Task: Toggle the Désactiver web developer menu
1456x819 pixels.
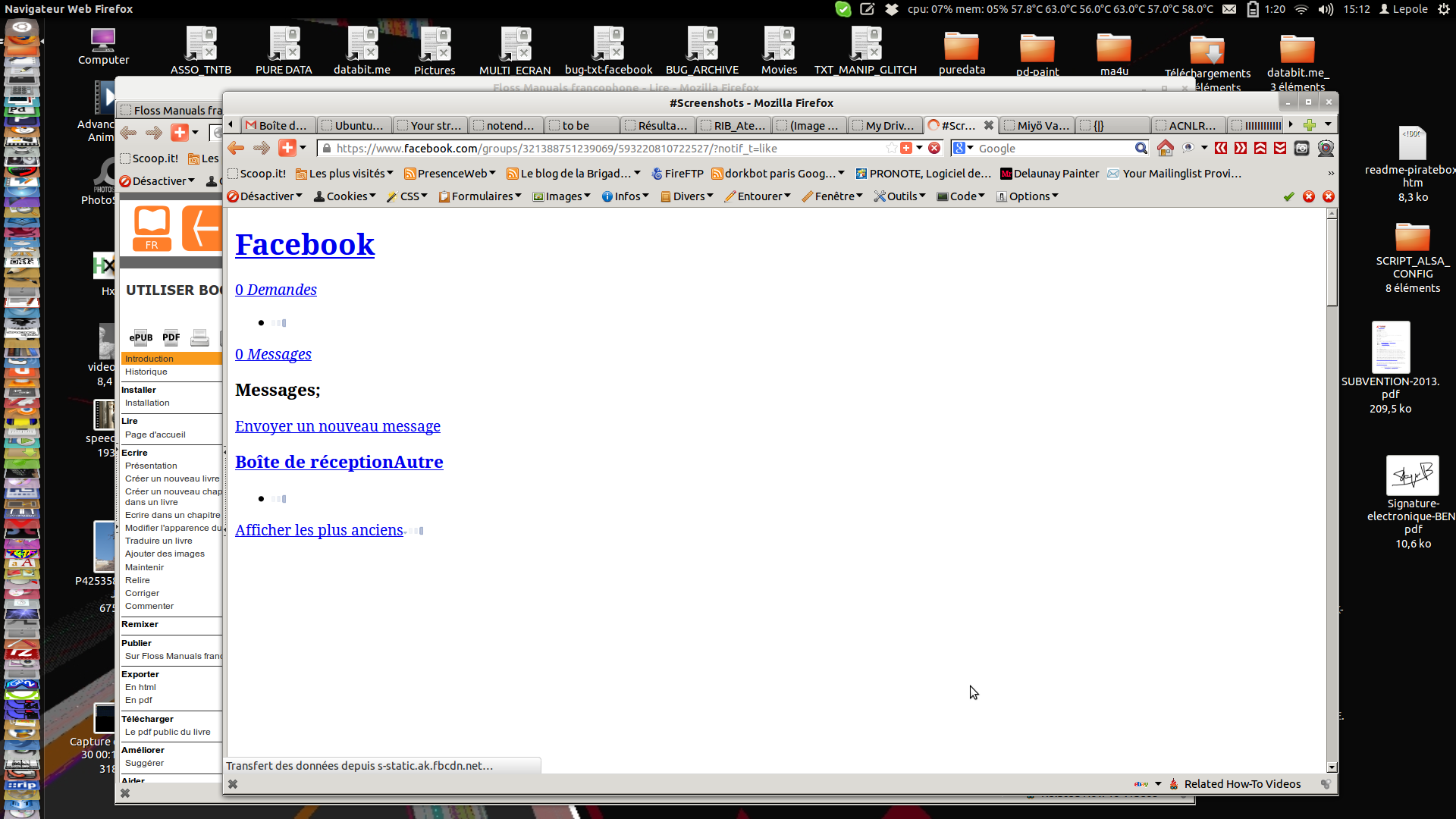Action: coord(265,196)
